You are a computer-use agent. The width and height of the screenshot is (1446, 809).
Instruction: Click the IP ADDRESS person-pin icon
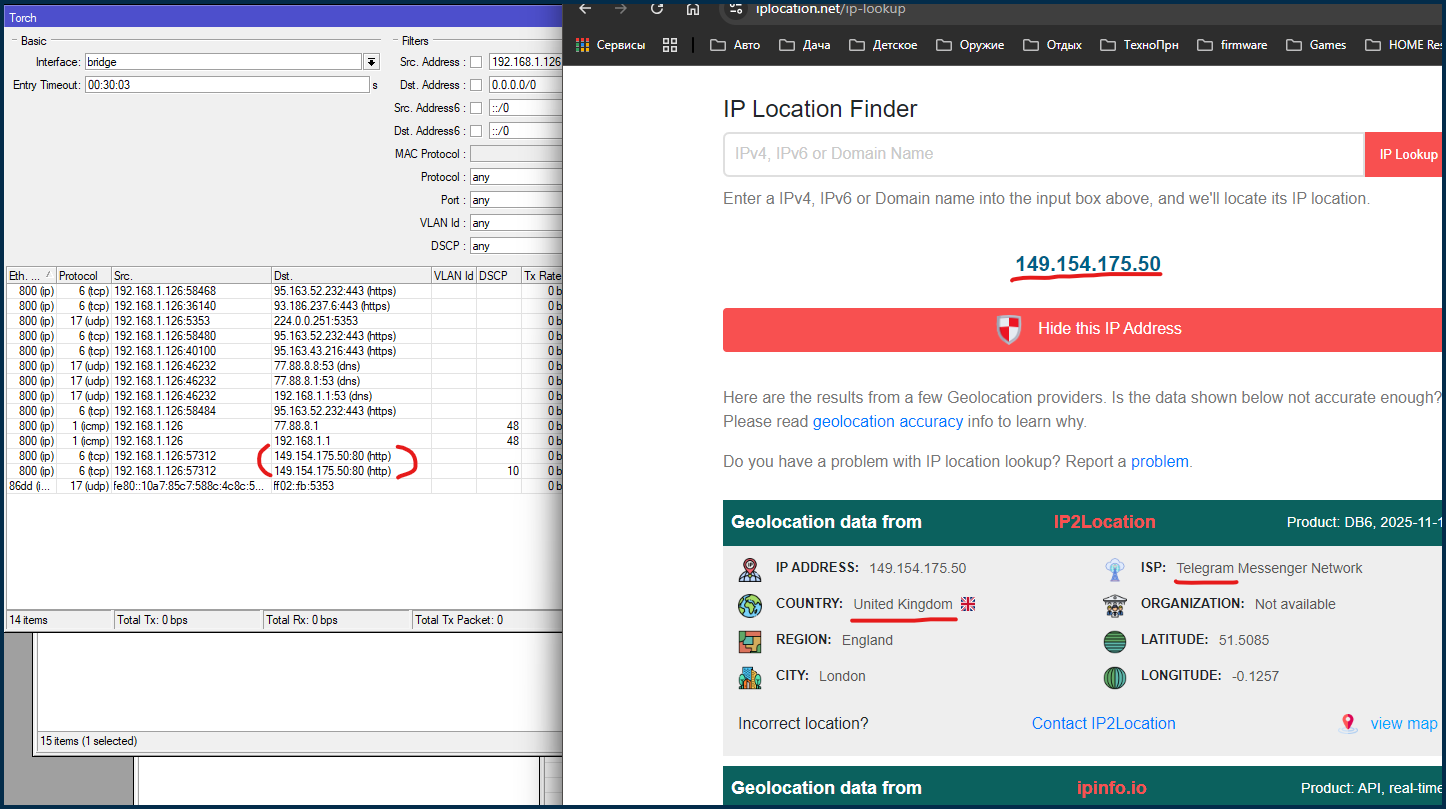(x=750, y=569)
